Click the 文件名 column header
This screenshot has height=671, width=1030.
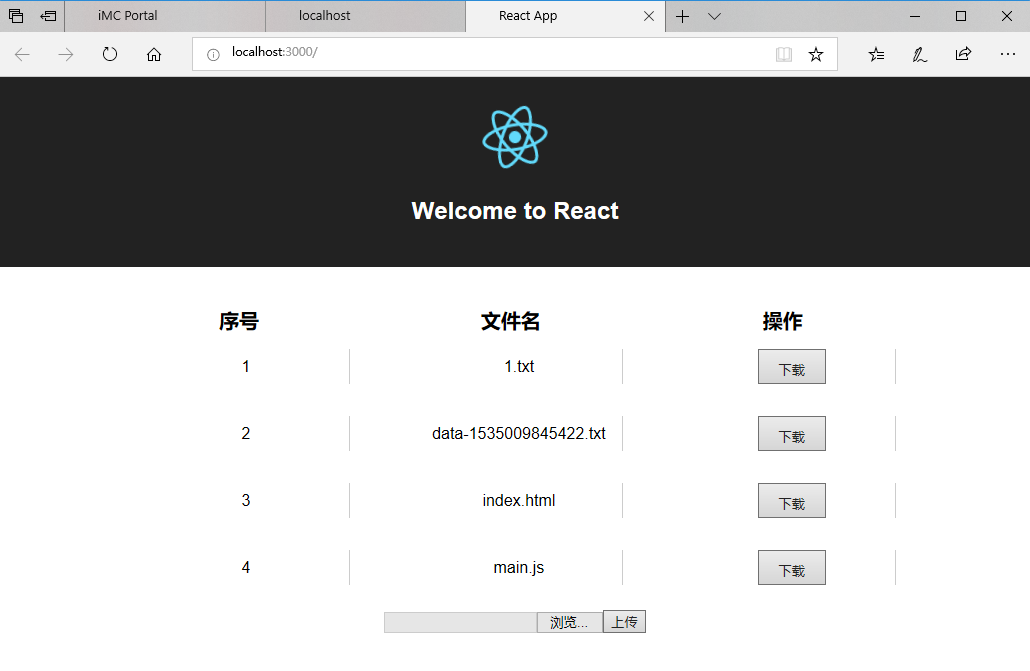tap(510, 321)
